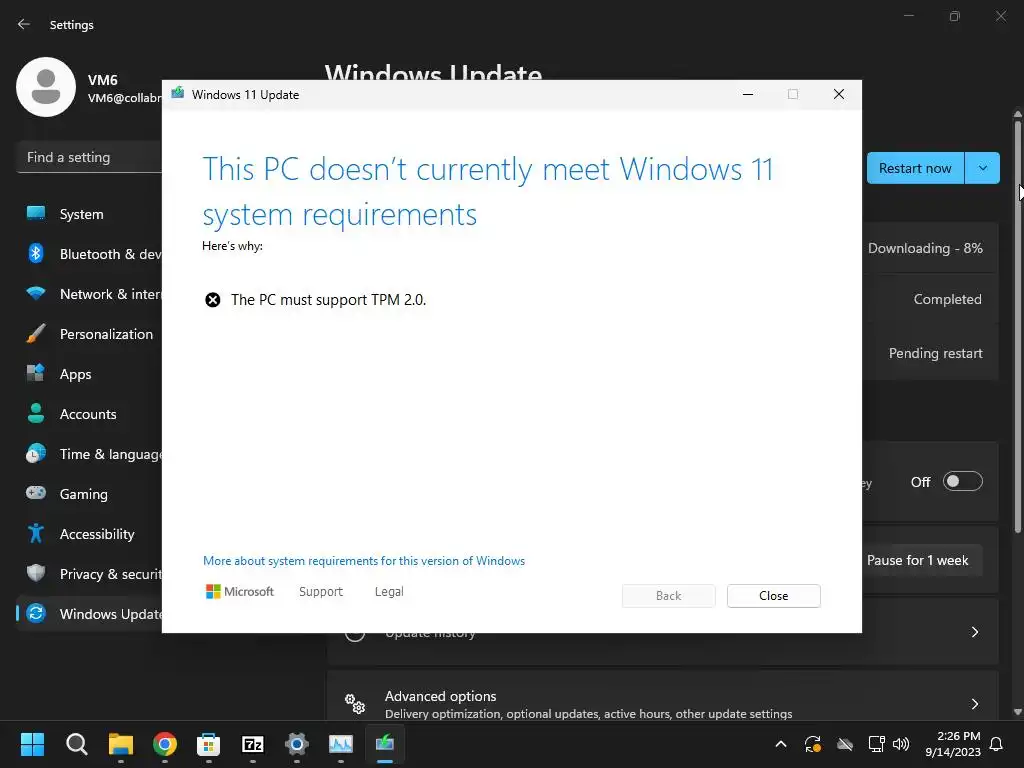
Task: Click the Time & language clock icon
Action: [x=36, y=453]
